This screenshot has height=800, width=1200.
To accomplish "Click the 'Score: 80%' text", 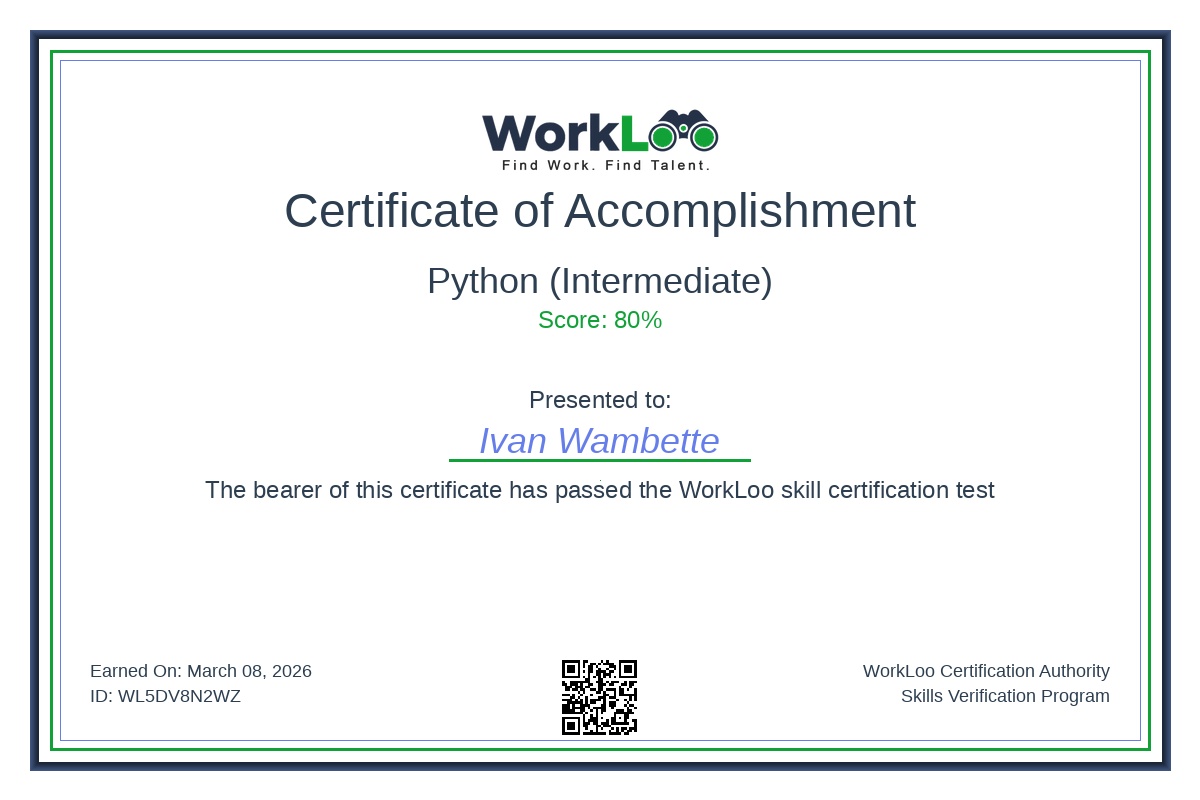I will point(600,320).
